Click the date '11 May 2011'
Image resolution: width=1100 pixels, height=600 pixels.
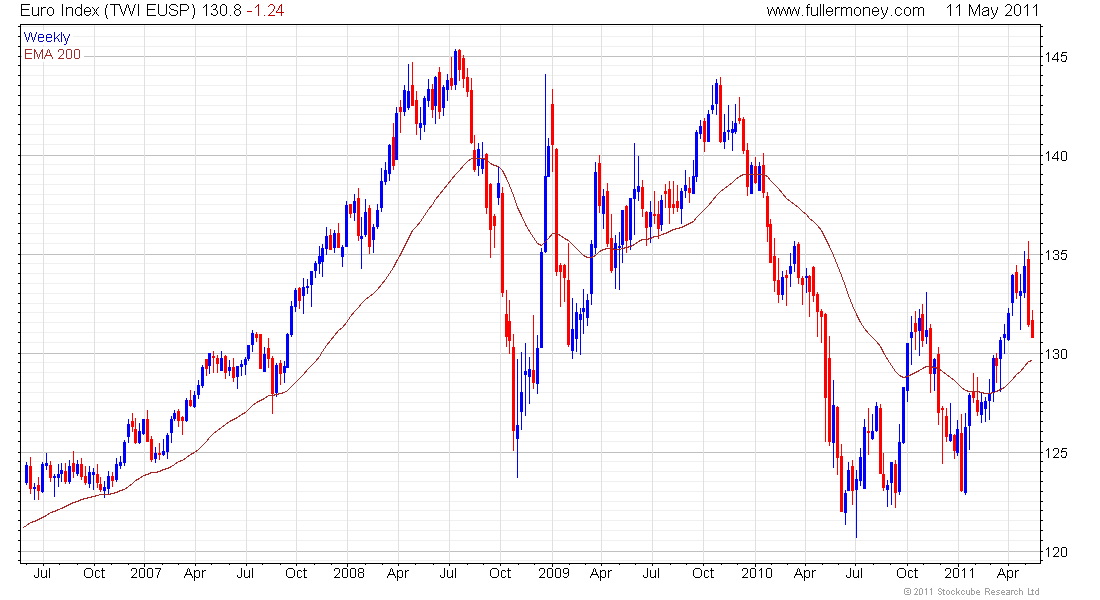point(992,11)
